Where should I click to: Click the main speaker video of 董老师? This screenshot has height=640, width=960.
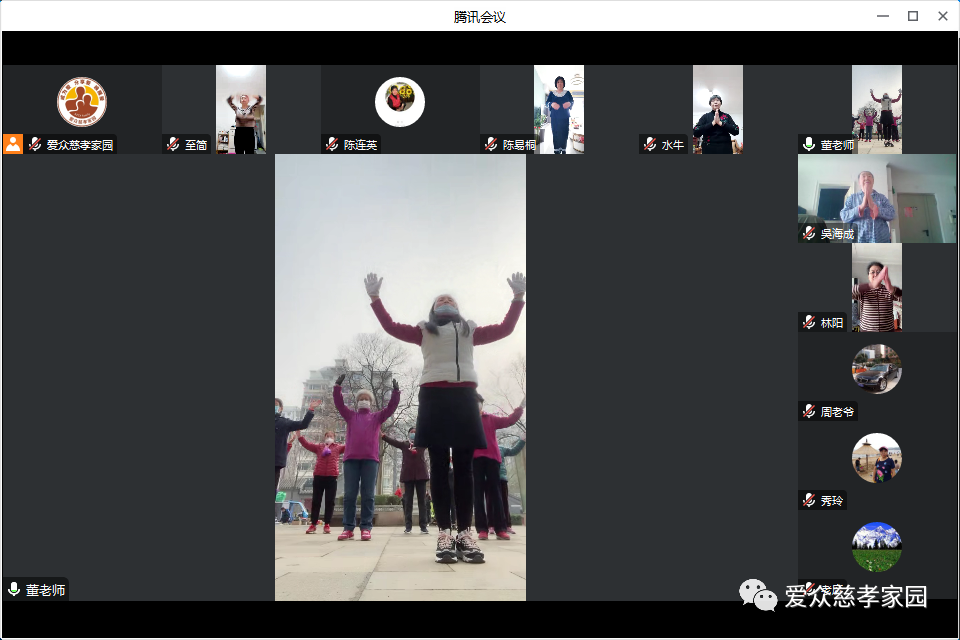click(x=400, y=377)
